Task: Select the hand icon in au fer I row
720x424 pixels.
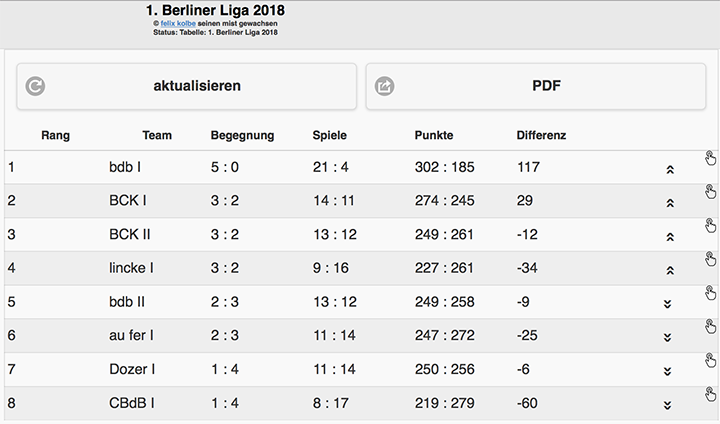Action: [x=710, y=326]
